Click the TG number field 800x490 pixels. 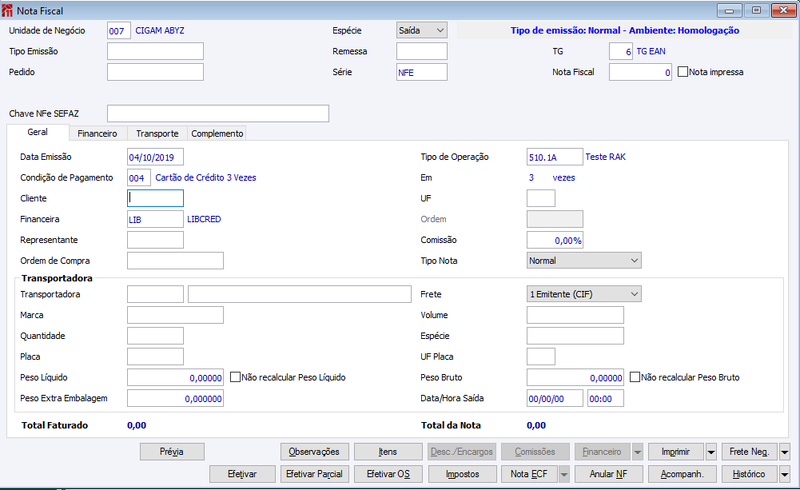click(x=621, y=52)
